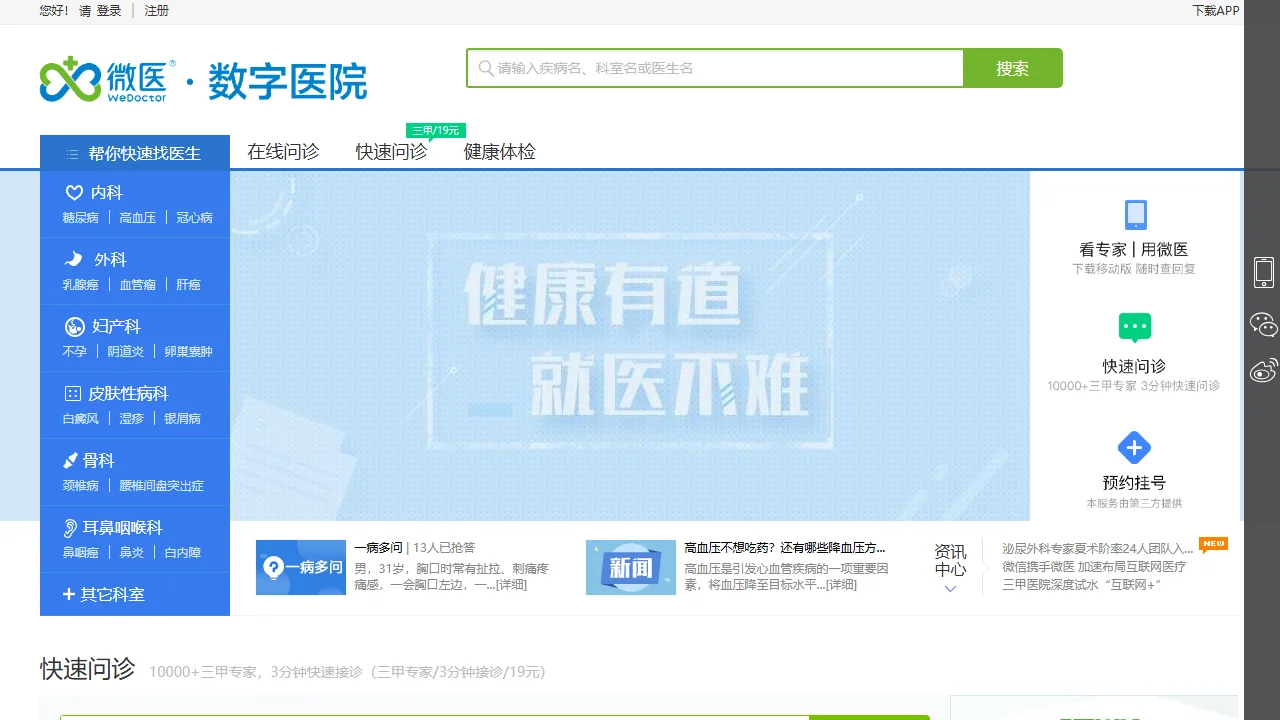Click the hamburger icon beside 帮你快速找医生

pyautogui.click(x=71, y=153)
